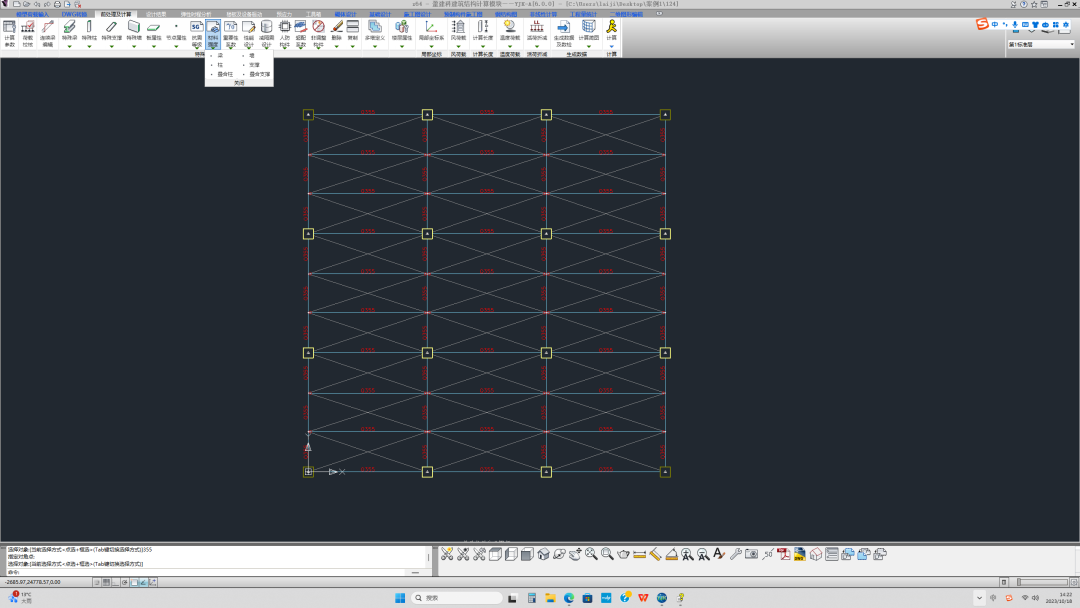Viewport: 1080px width, 608px height.
Task: Open the 计算简图 calculation diagram tool
Action: [589, 31]
